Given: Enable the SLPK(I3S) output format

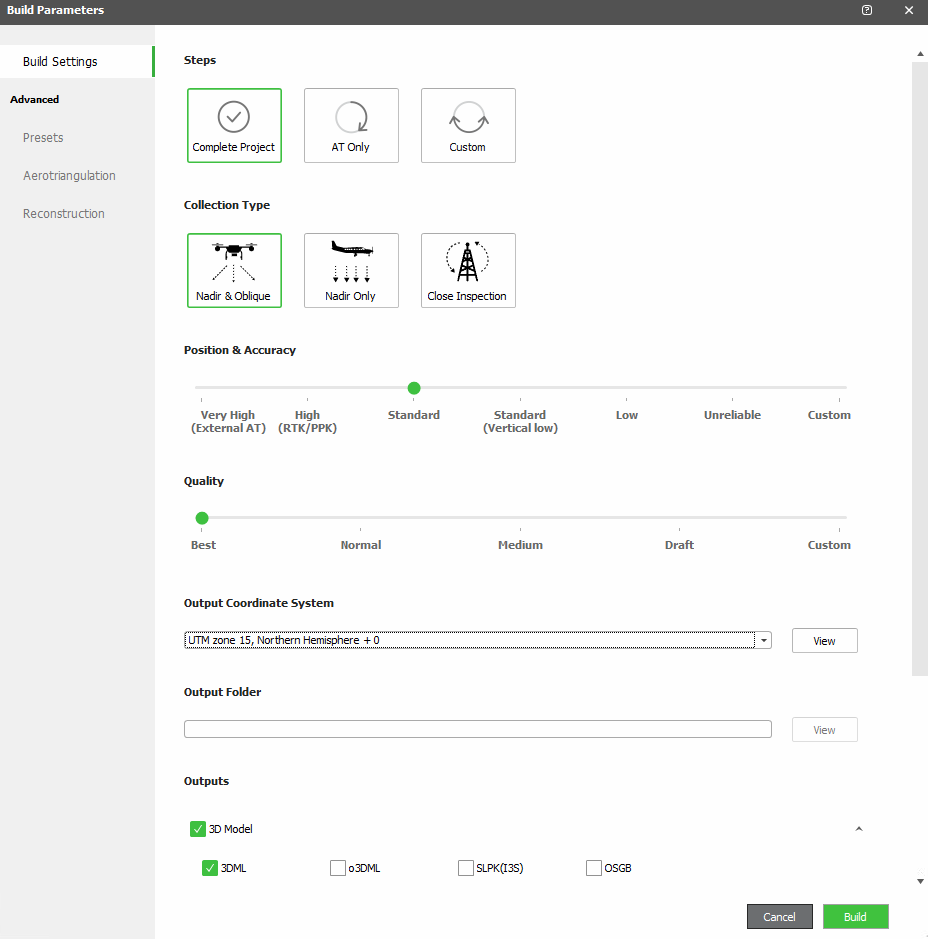Looking at the screenshot, I should coord(465,868).
